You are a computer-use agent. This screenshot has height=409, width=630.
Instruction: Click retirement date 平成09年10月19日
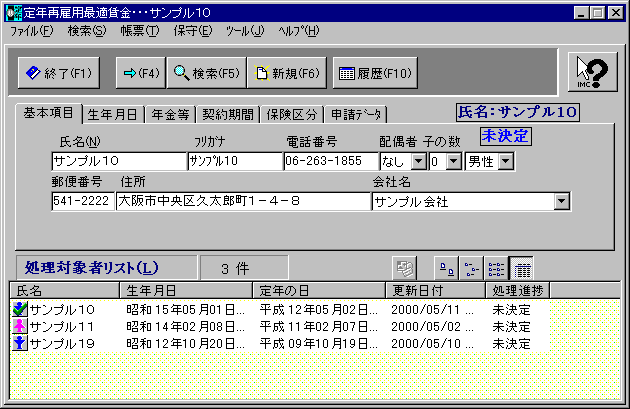319,344
